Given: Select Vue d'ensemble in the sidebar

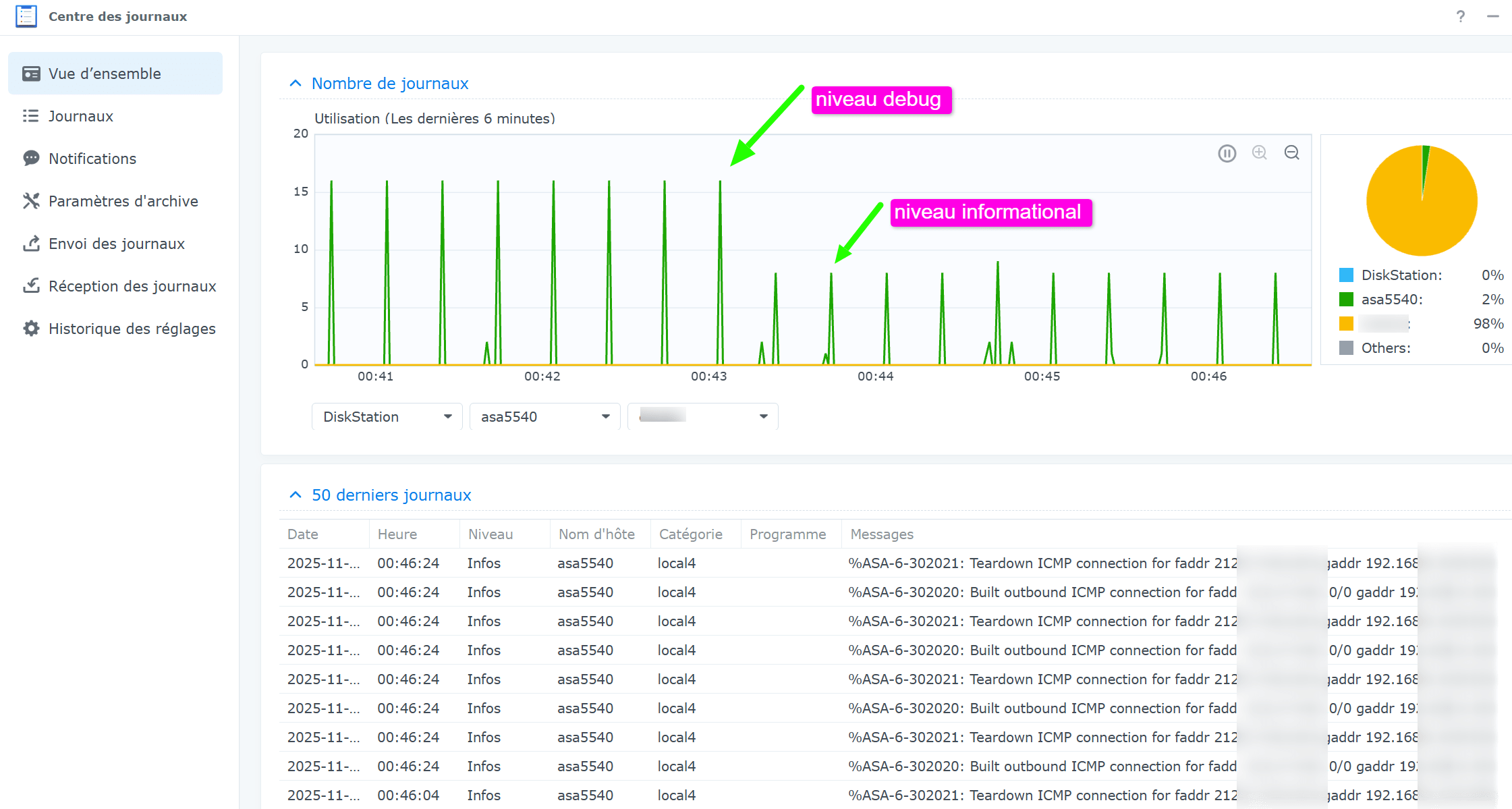Looking at the screenshot, I should 105,74.
